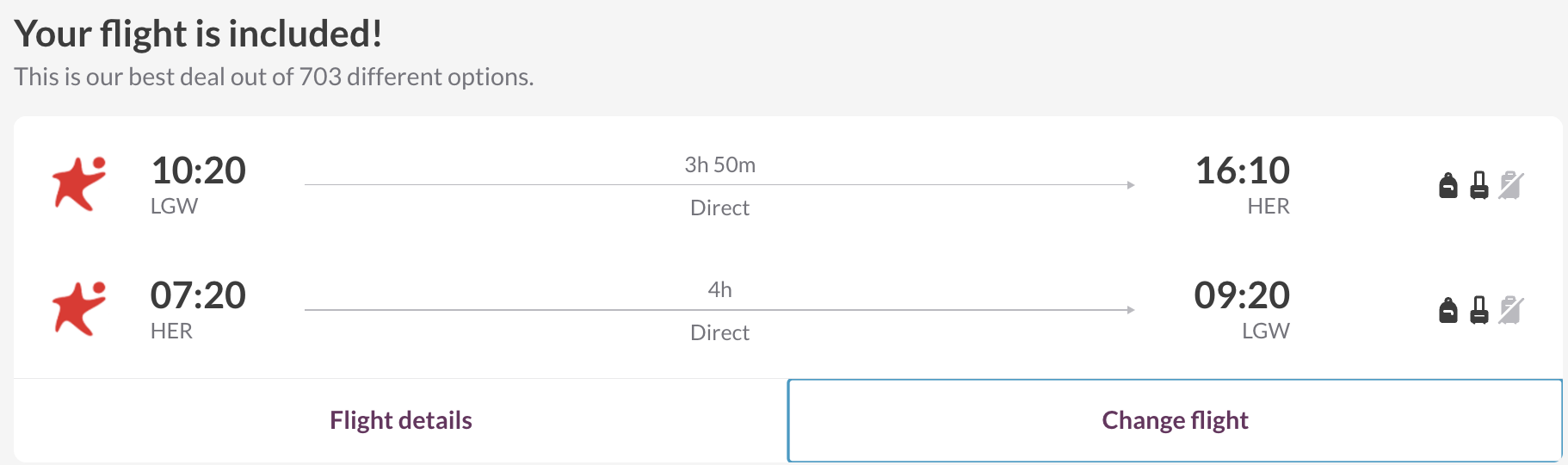Click the 10:20 LGW departure time

point(198,170)
